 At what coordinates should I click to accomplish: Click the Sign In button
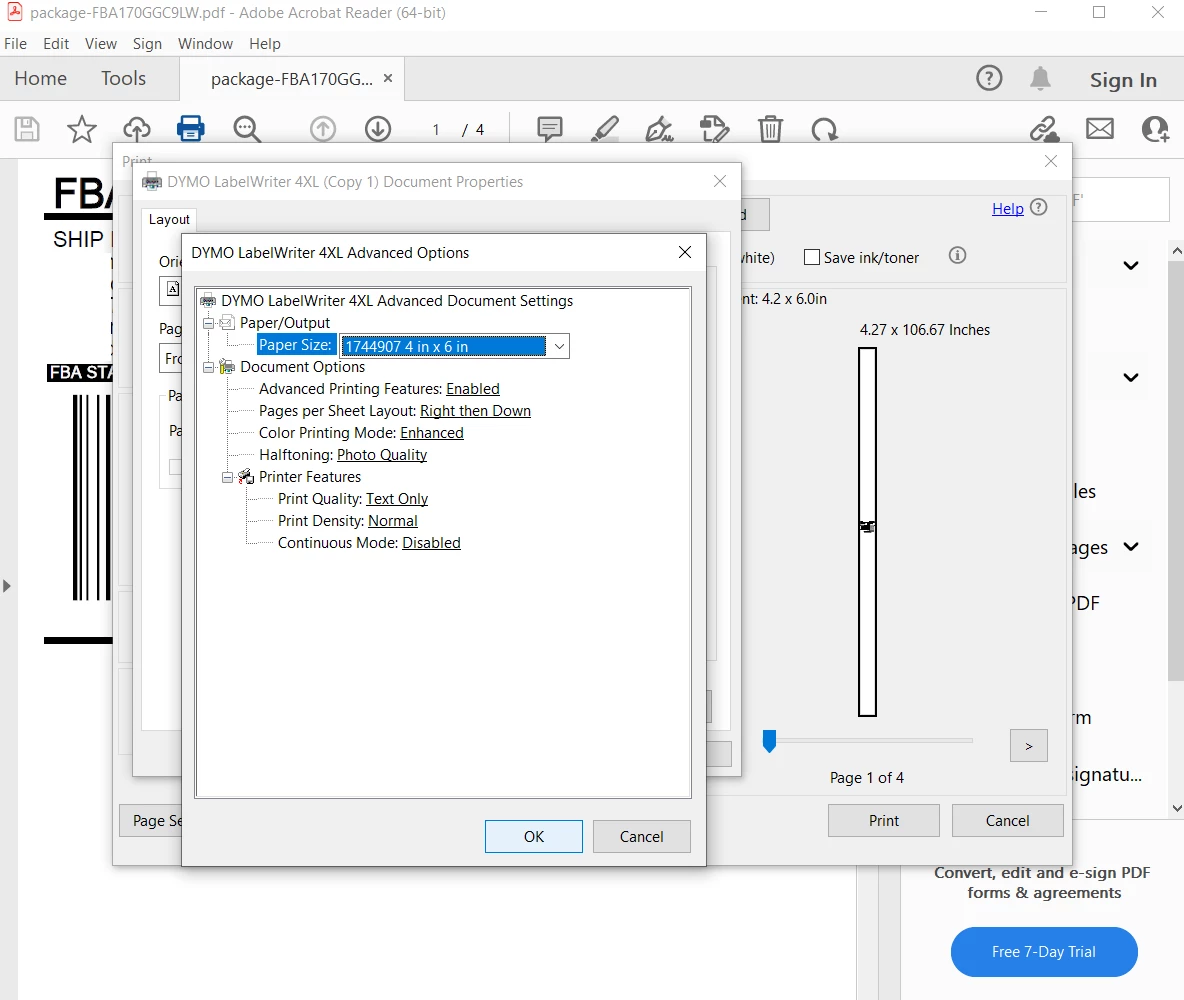(1123, 79)
